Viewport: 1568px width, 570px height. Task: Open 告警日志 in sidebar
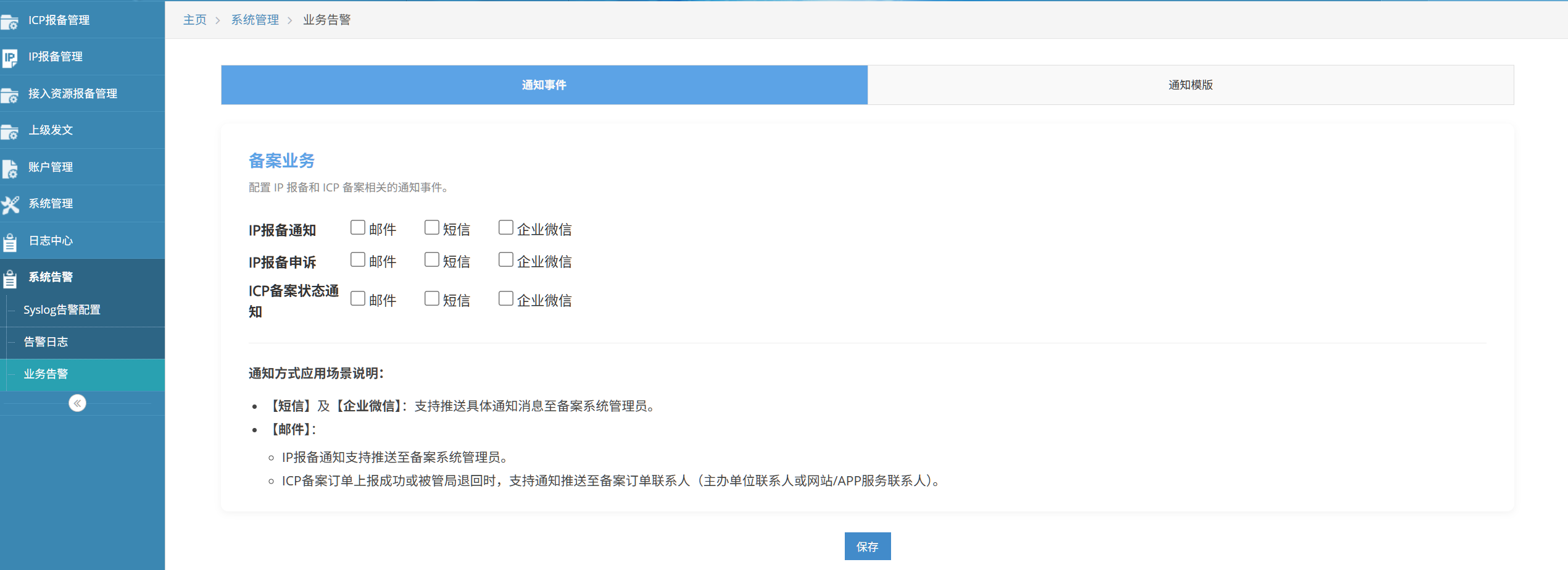(46, 342)
